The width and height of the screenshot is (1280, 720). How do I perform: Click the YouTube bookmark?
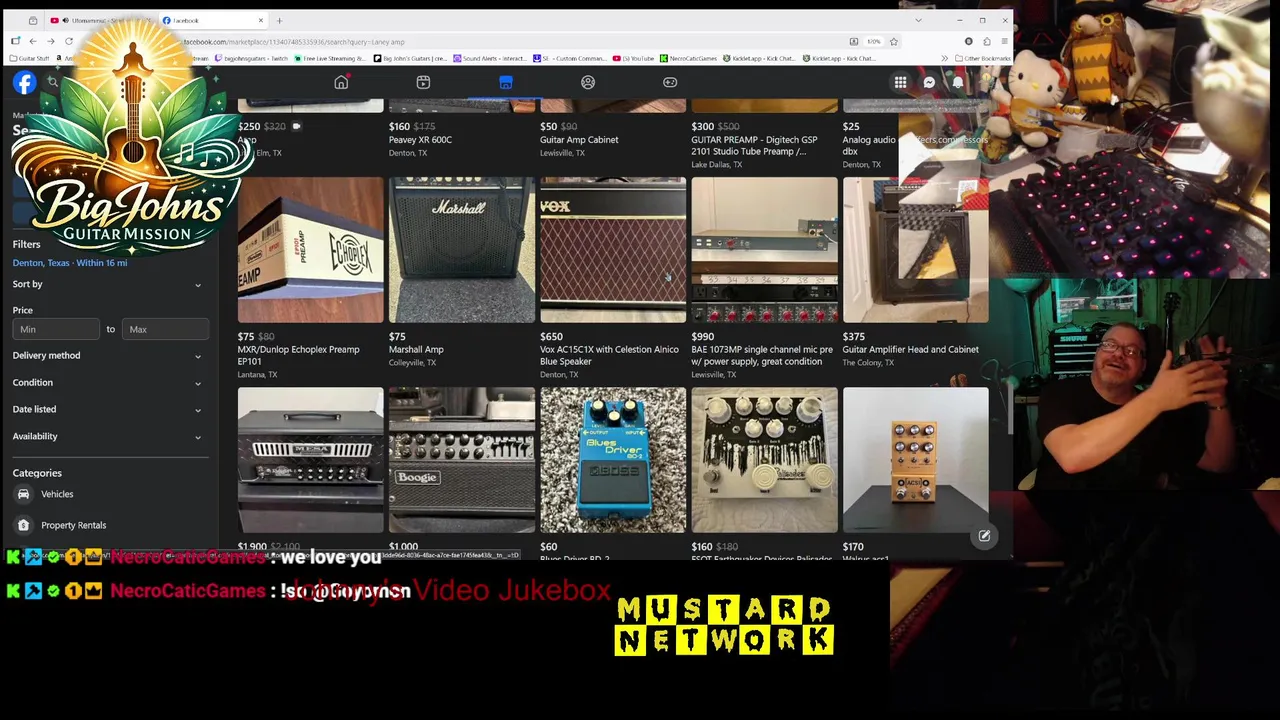634,58
